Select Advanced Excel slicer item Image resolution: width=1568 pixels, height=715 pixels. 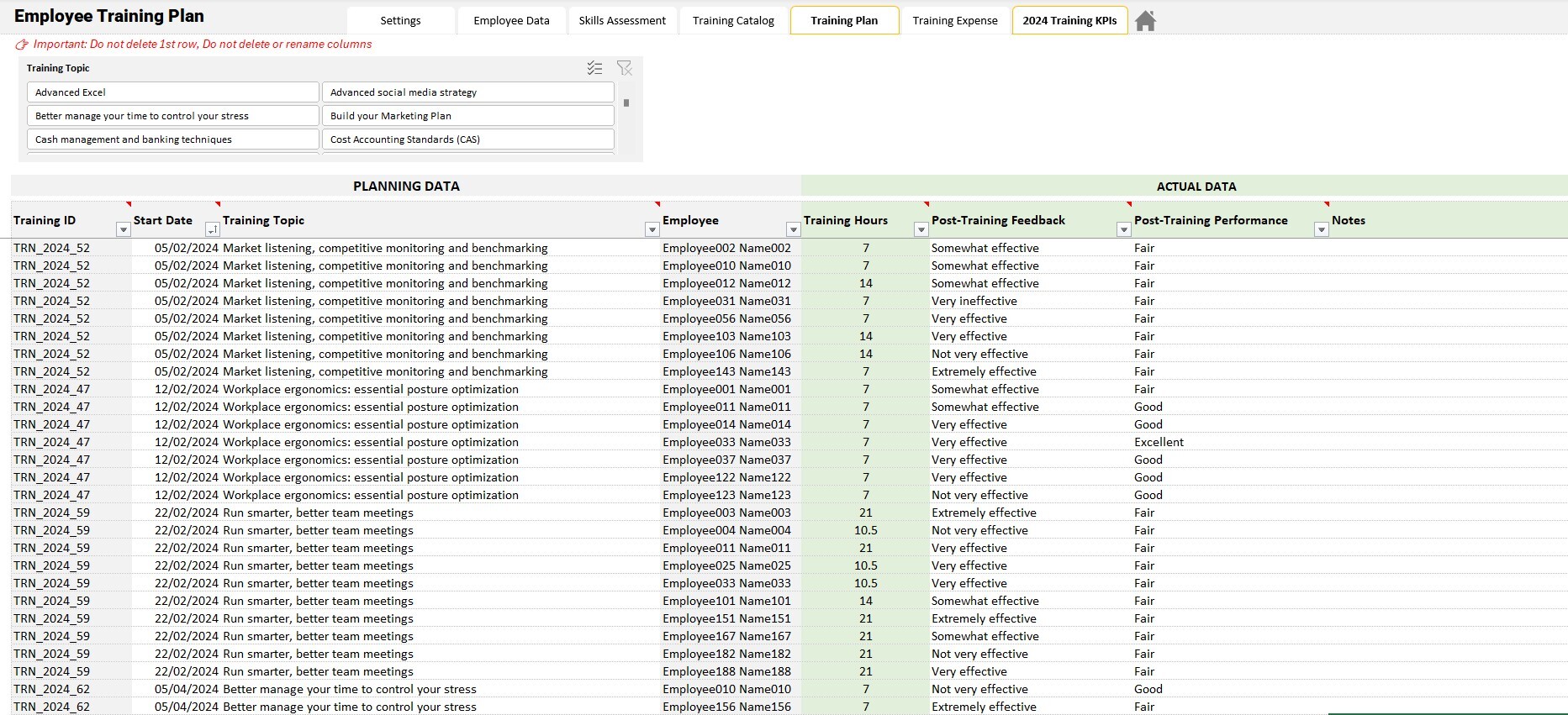pos(173,92)
